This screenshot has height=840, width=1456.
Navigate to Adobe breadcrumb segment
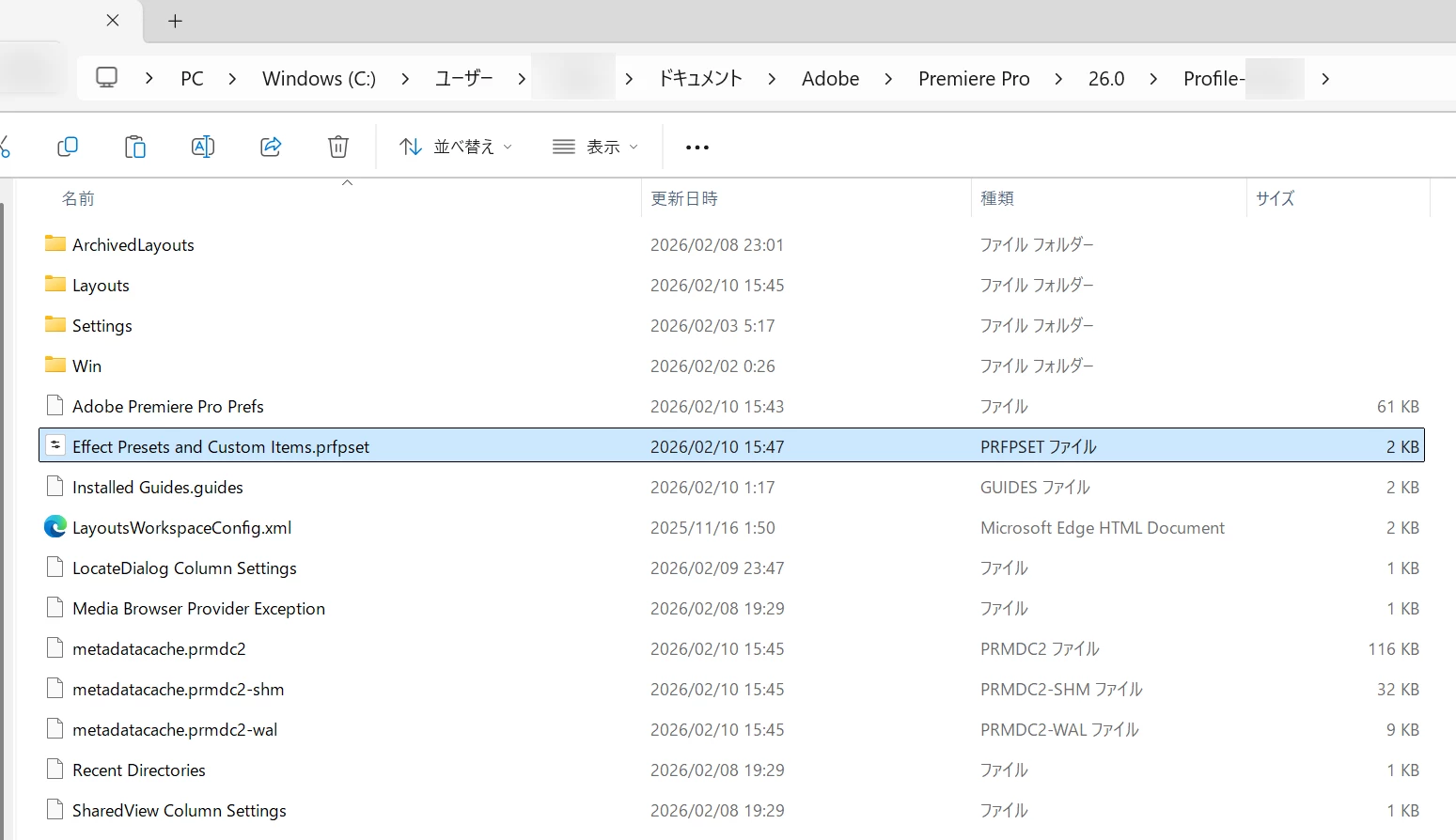tap(830, 79)
